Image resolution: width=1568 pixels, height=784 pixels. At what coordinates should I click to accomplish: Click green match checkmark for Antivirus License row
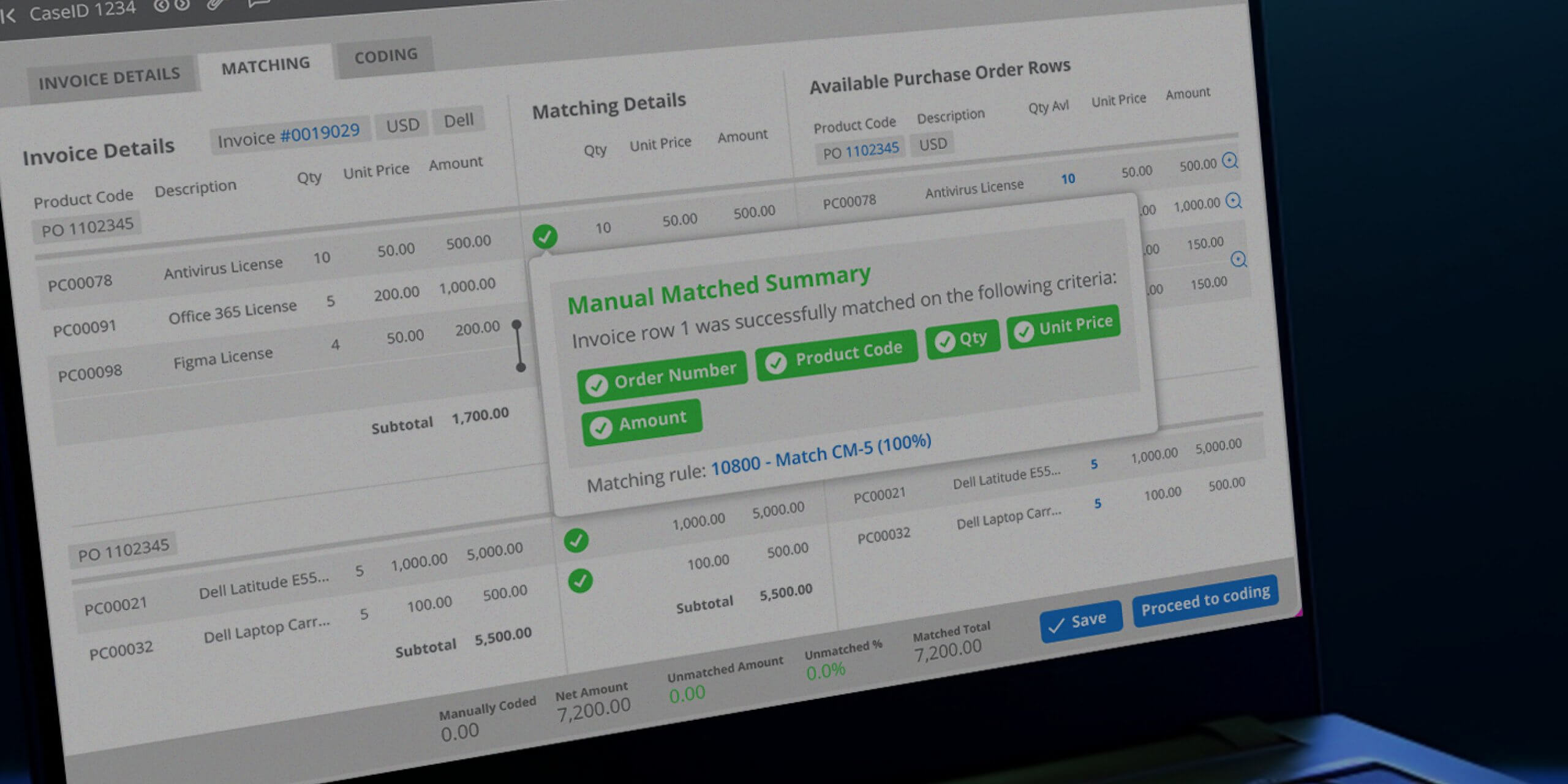pyautogui.click(x=545, y=236)
